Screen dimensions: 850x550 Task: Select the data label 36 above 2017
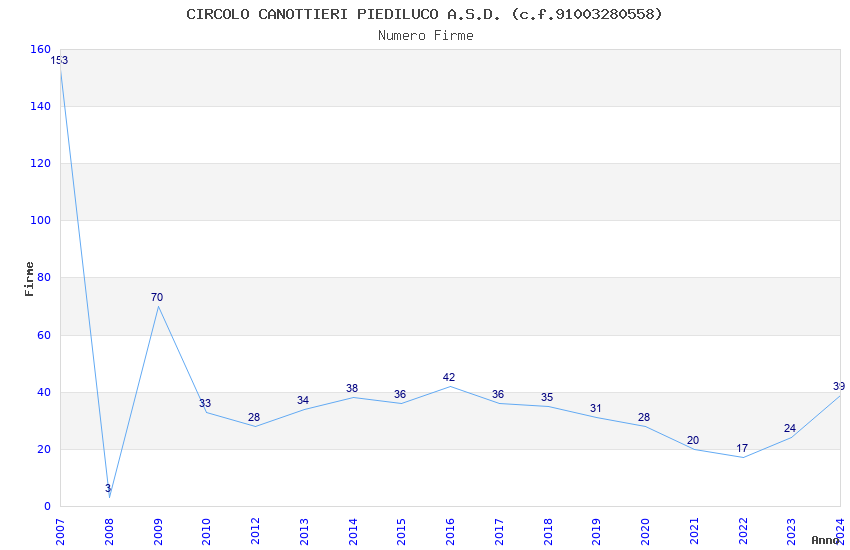coord(498,394)
